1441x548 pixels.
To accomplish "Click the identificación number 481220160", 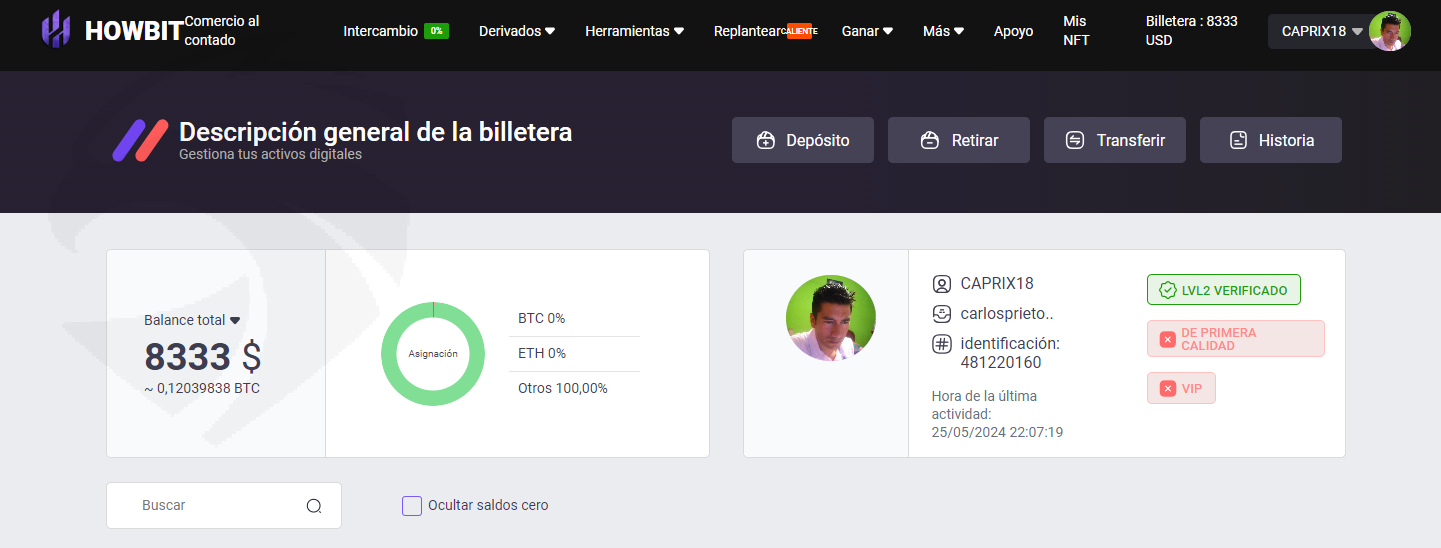I will (1001, 363).
